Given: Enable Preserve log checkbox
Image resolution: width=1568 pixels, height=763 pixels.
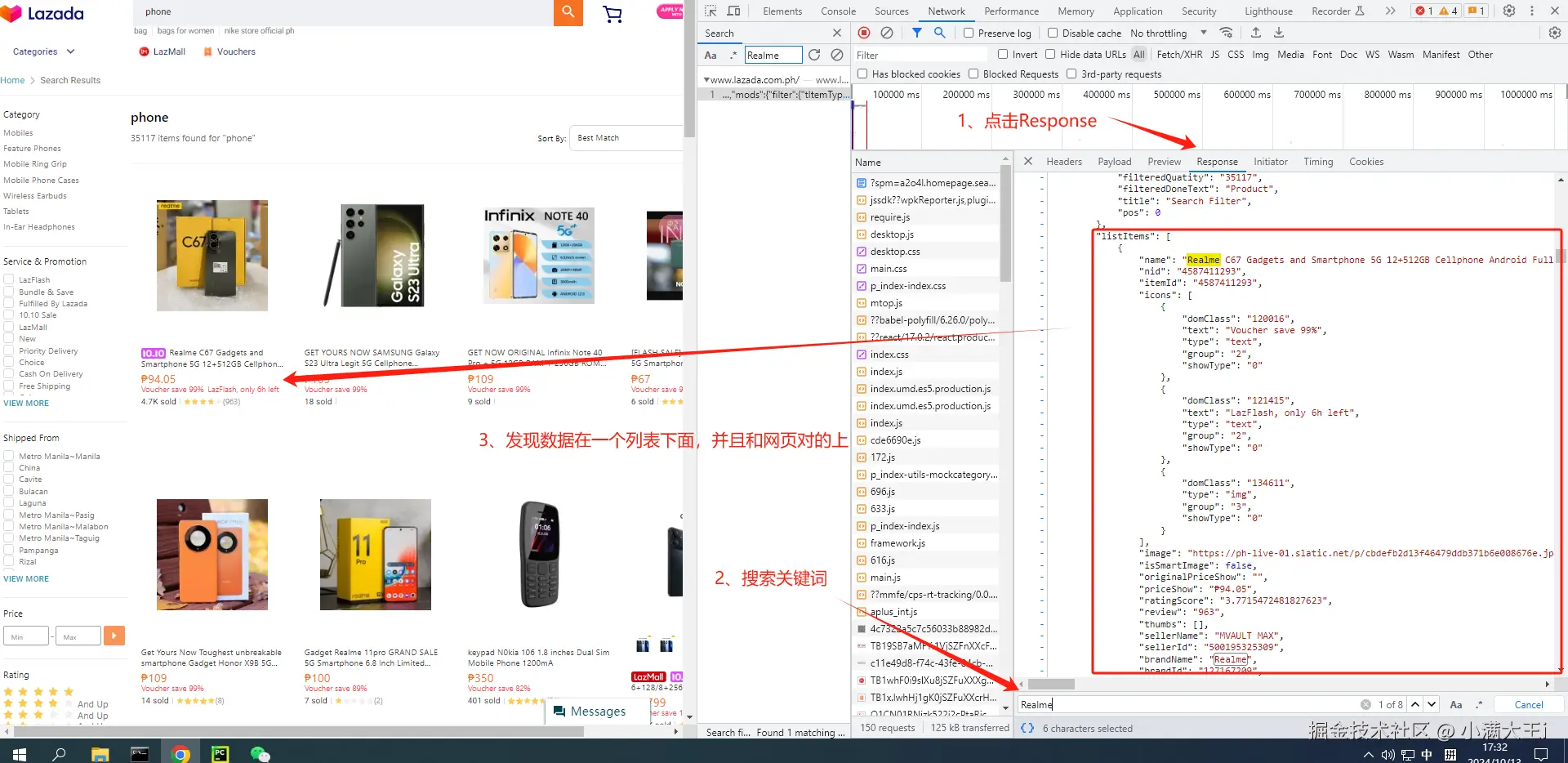Looking at the screenshot, I should [968, 33].
